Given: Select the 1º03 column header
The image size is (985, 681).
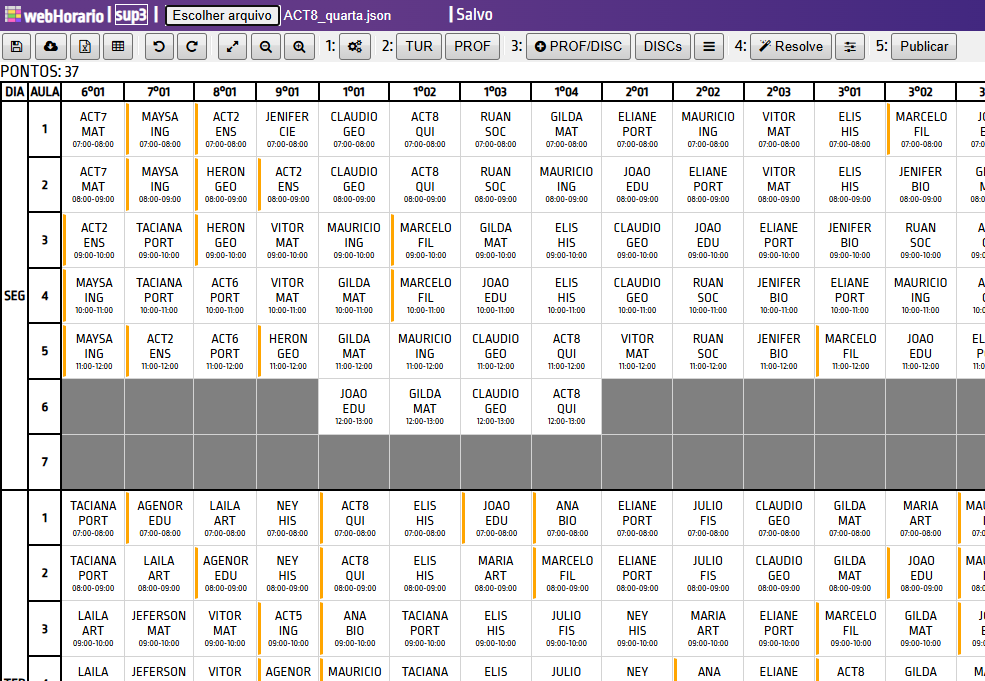Looking at the screenshot, I should tap(496, 92).
